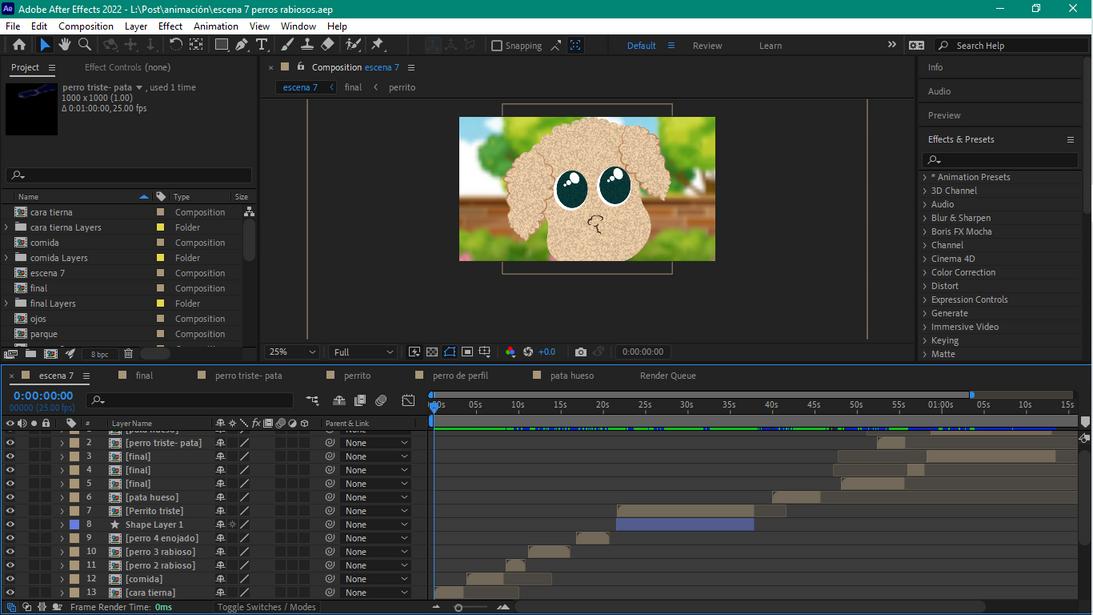1093x615 pixels.
Task: Select the Pen tool
Action: (x=242, y=45)
